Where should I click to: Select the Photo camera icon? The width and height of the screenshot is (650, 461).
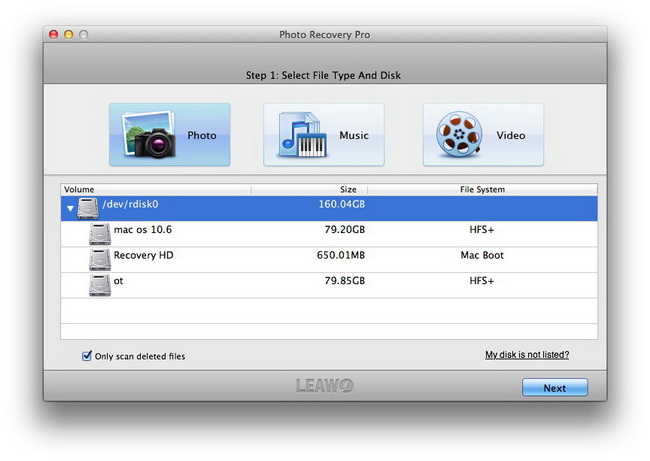coord(149,134)
